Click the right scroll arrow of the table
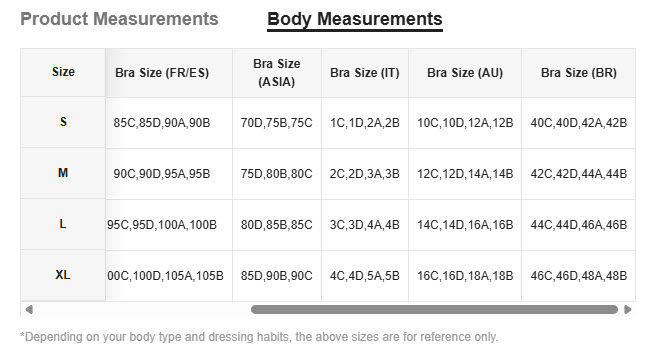The width and height of the screenshot is (653, 360). (x=628, y=310)
